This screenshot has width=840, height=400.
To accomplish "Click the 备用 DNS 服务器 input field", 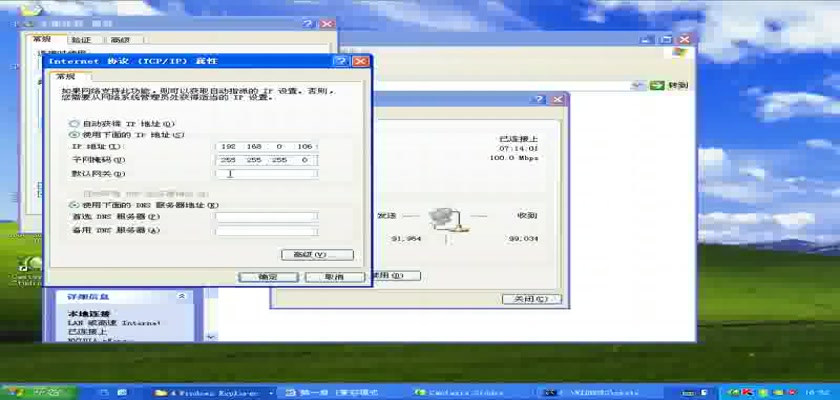I will point(266,231).
